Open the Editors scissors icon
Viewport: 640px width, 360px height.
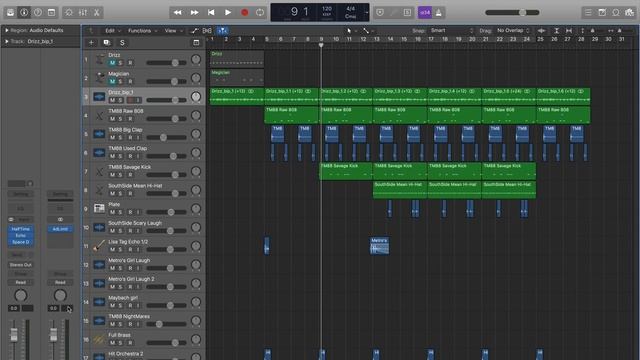(x=97, y=13)
